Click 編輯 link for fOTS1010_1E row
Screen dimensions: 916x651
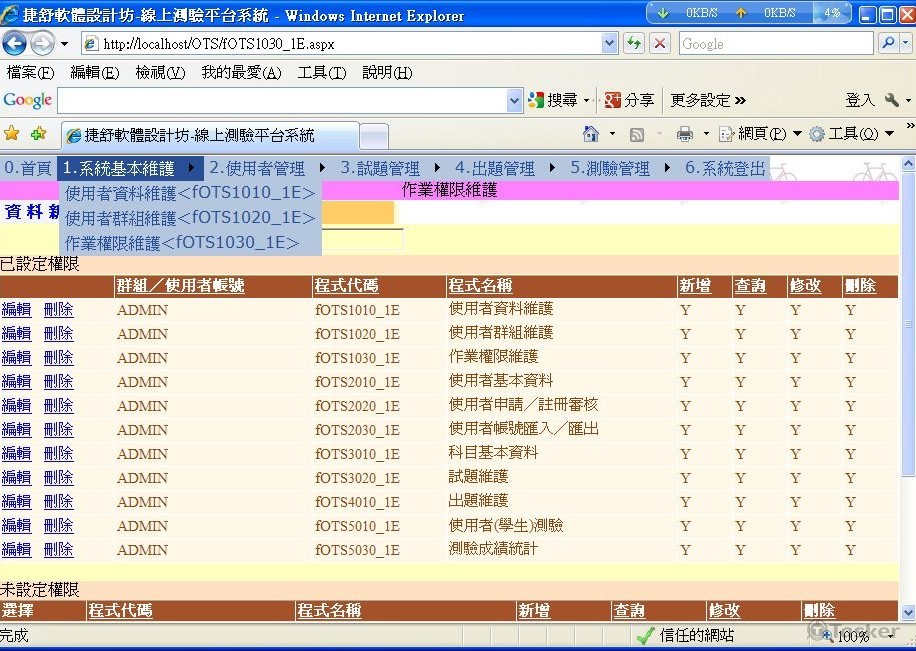[x=16, y=310]
